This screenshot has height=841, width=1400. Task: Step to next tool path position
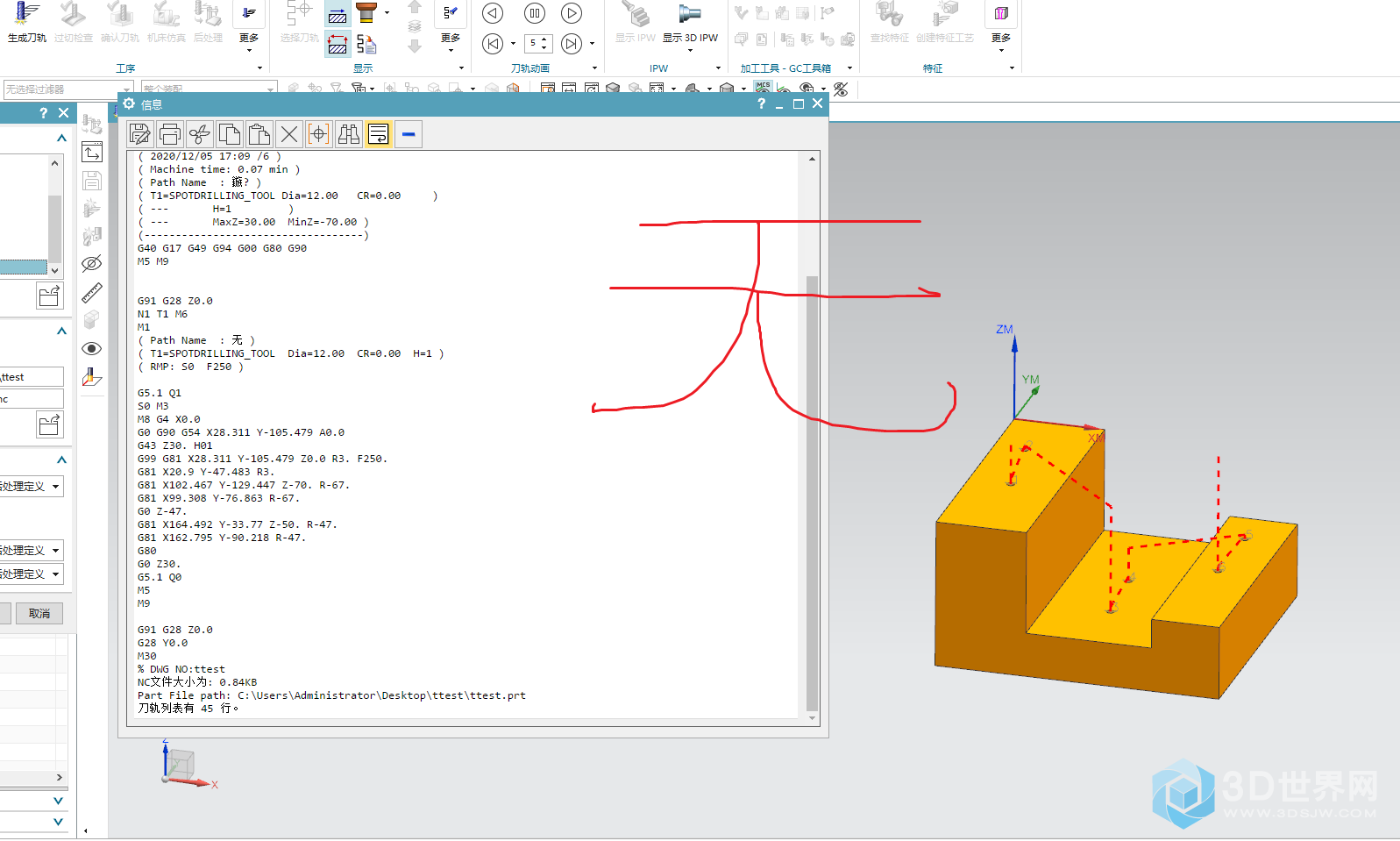tap(572, 43)
